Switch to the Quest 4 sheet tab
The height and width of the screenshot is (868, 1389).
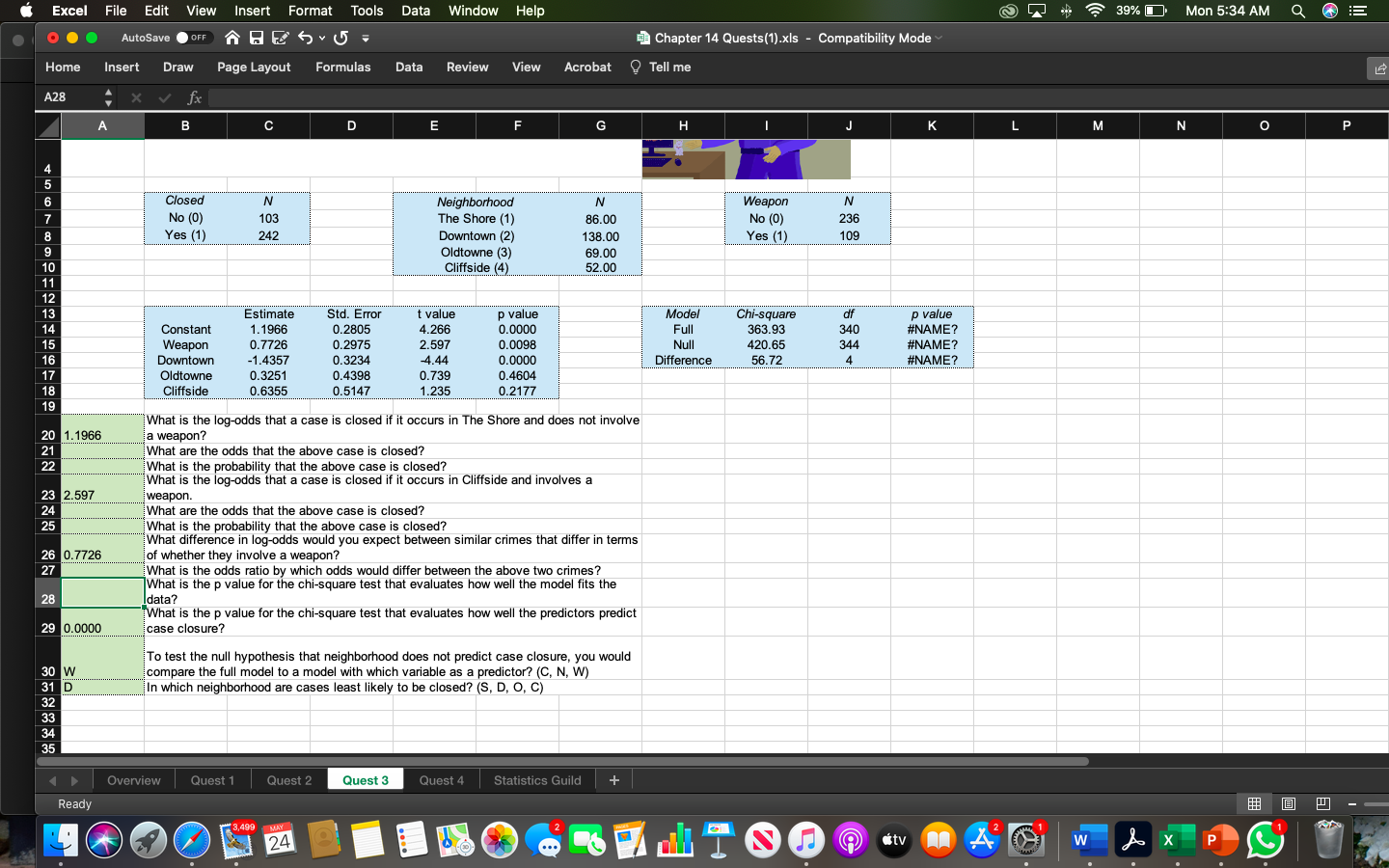[441, 779]
